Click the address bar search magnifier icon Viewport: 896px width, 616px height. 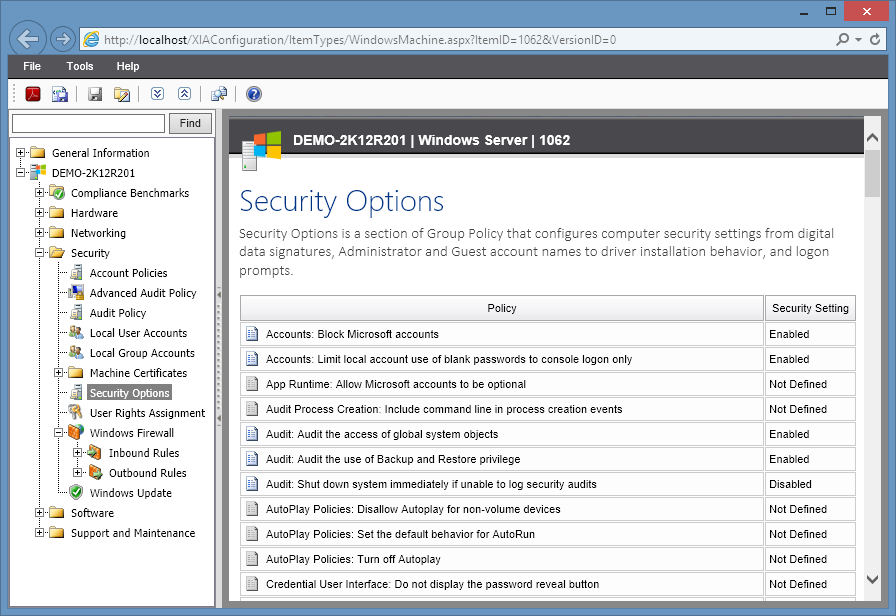click(842, 39)
